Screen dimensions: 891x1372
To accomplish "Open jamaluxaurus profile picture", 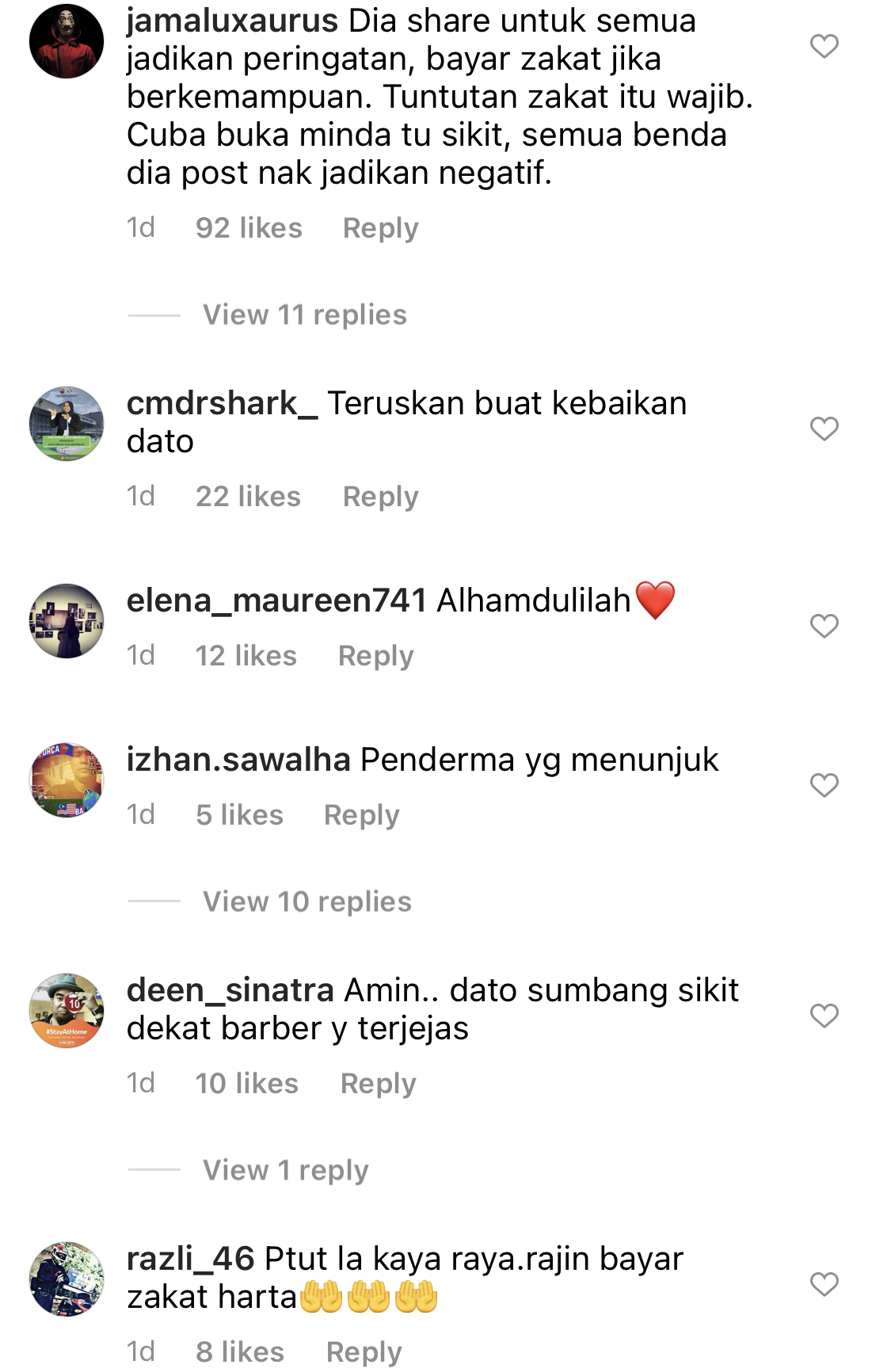I will [67, 41].
